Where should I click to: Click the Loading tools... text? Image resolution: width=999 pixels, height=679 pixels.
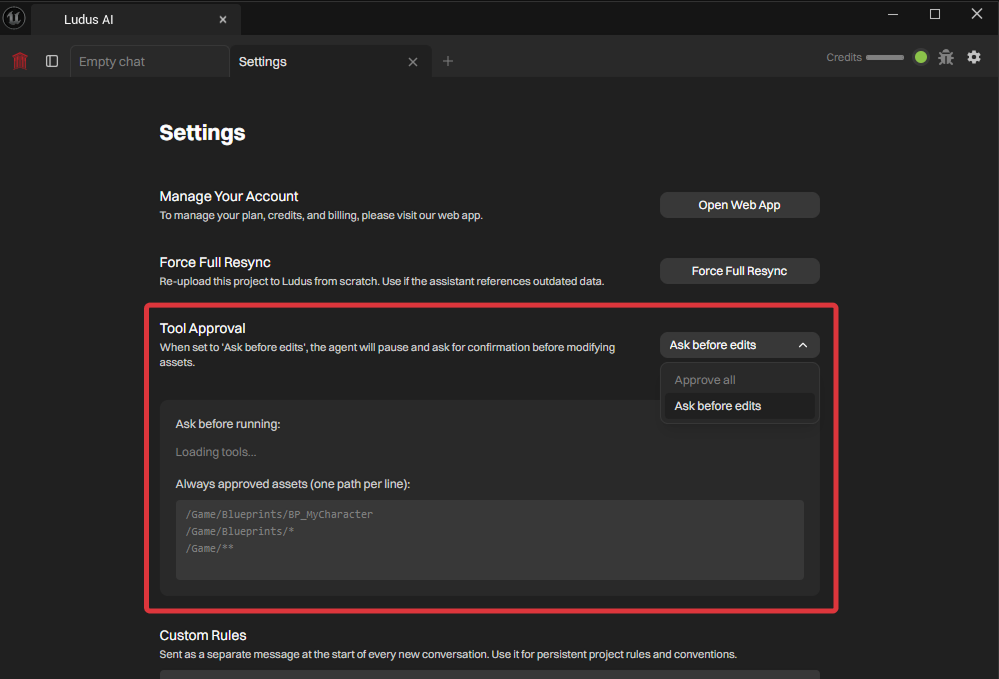(x=216, y=452)
